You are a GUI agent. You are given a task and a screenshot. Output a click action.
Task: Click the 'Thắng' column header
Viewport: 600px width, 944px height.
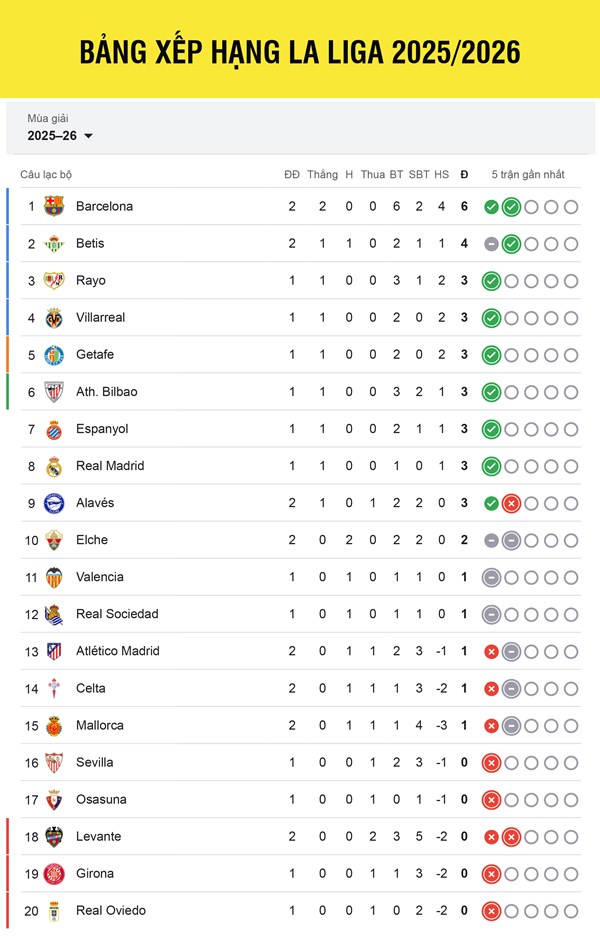322,174
